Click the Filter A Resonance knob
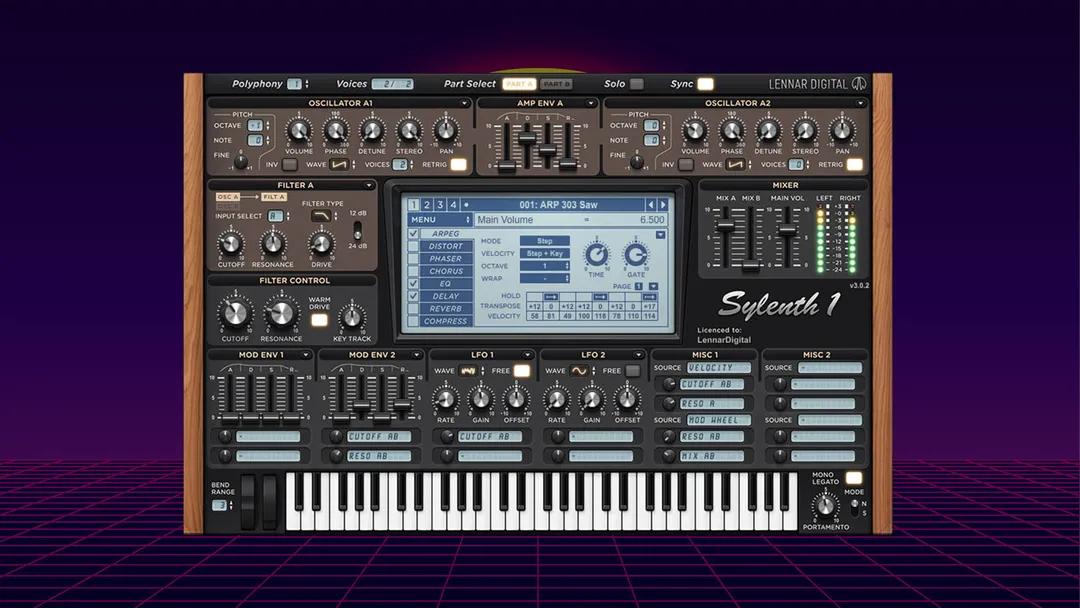Screen dimensions: 1080x608 [273, 244]
